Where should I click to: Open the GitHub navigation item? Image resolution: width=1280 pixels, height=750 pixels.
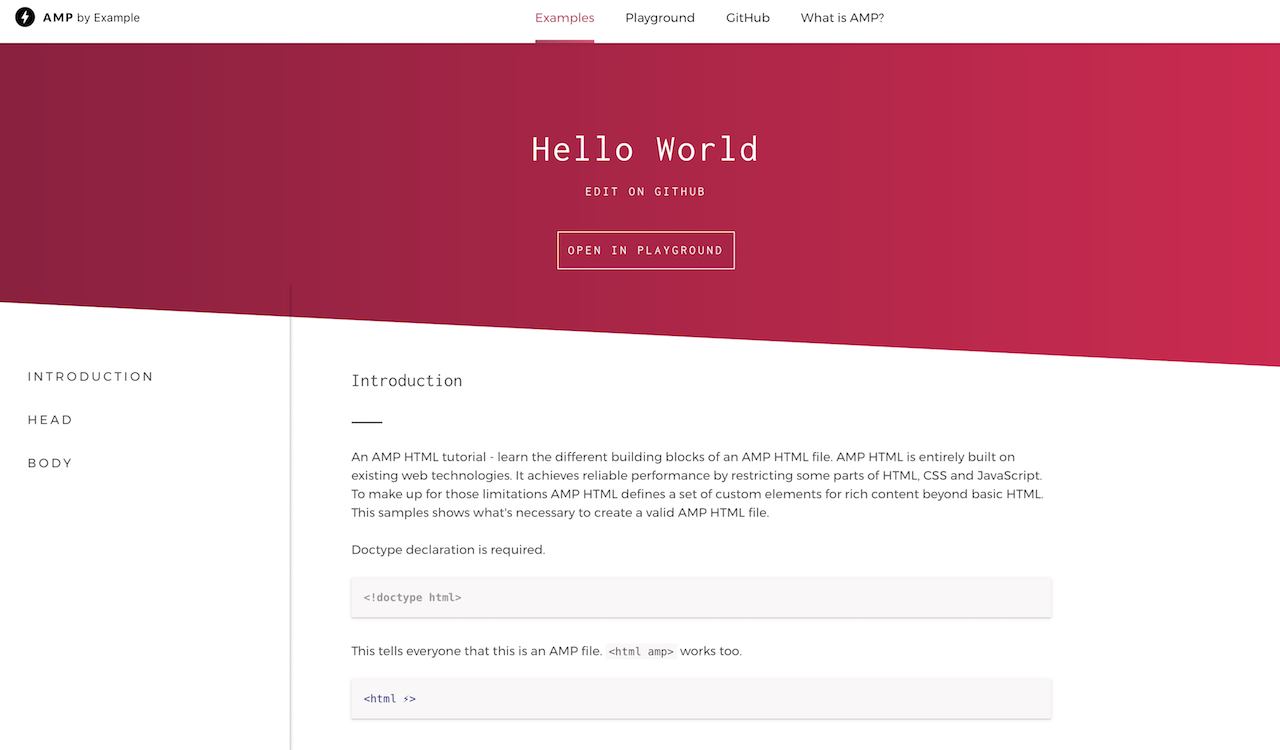tap(747, 17)
